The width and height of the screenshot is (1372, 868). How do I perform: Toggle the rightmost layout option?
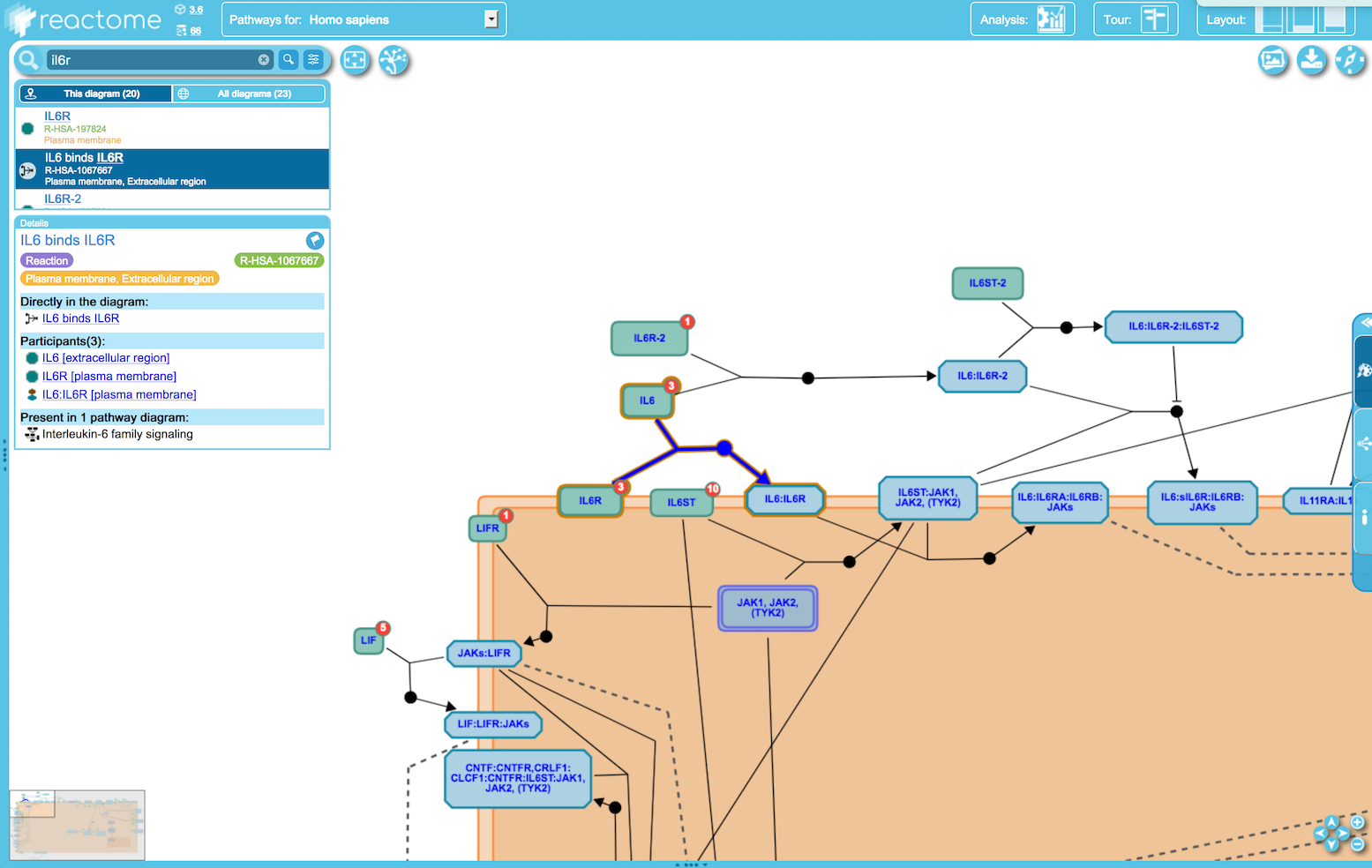(1332, 19)
